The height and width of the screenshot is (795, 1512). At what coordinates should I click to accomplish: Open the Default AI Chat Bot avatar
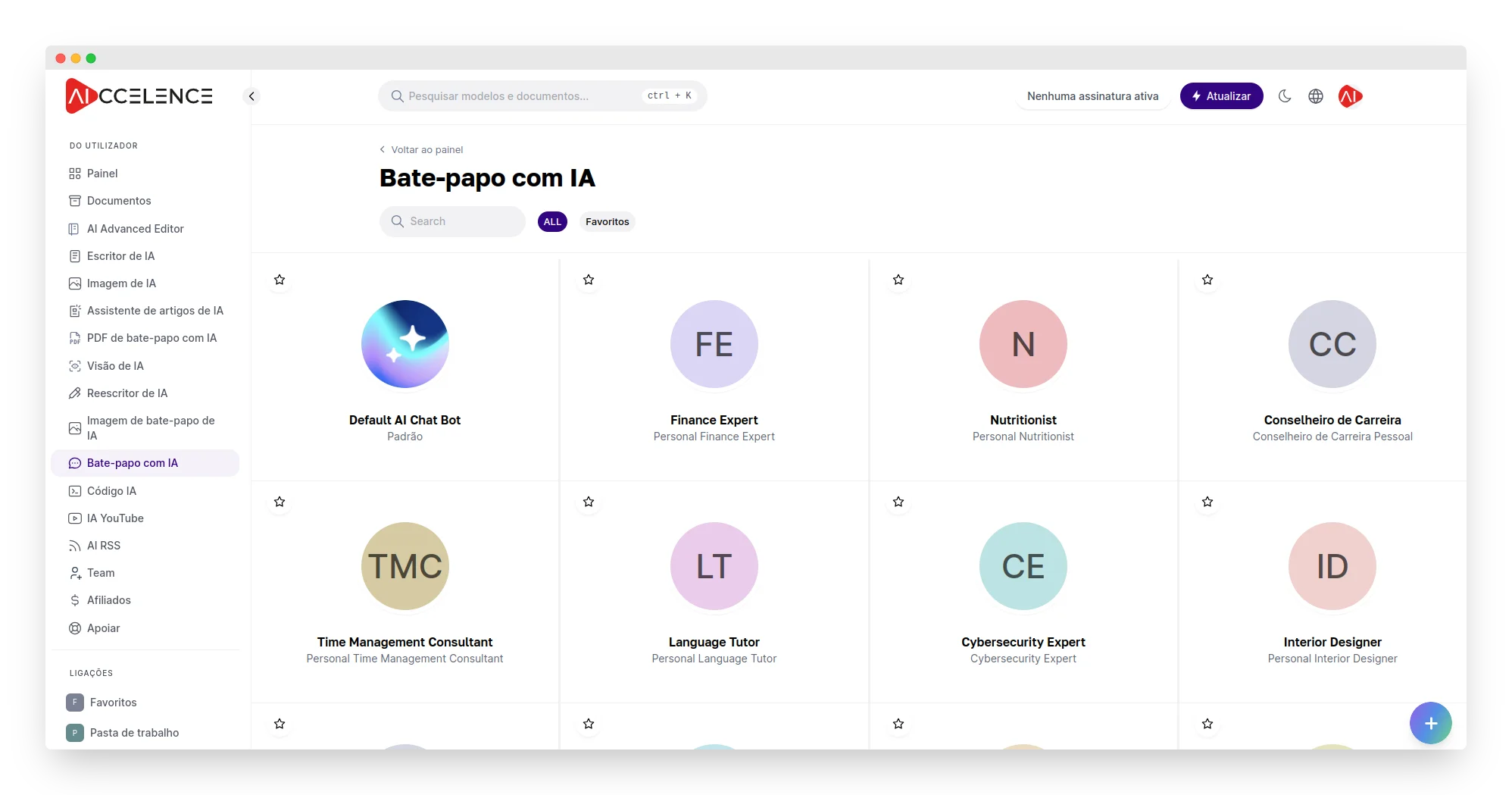(405, 344)
